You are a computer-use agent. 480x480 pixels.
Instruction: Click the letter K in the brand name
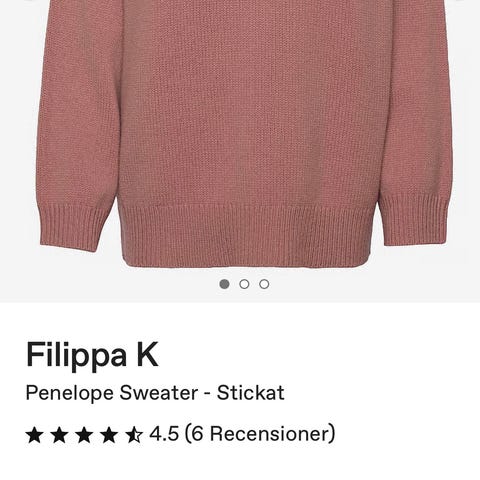click(x=146, y=354)
